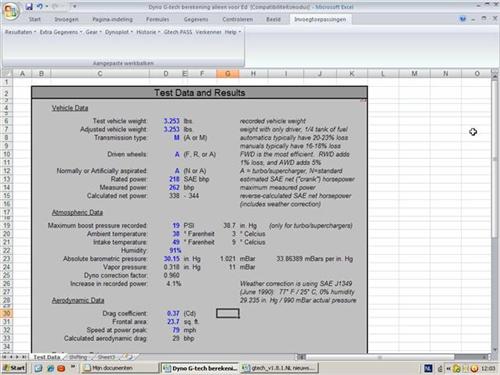
Task: Expand the Resultaten dropdown menu
Action: click(20, 32)
